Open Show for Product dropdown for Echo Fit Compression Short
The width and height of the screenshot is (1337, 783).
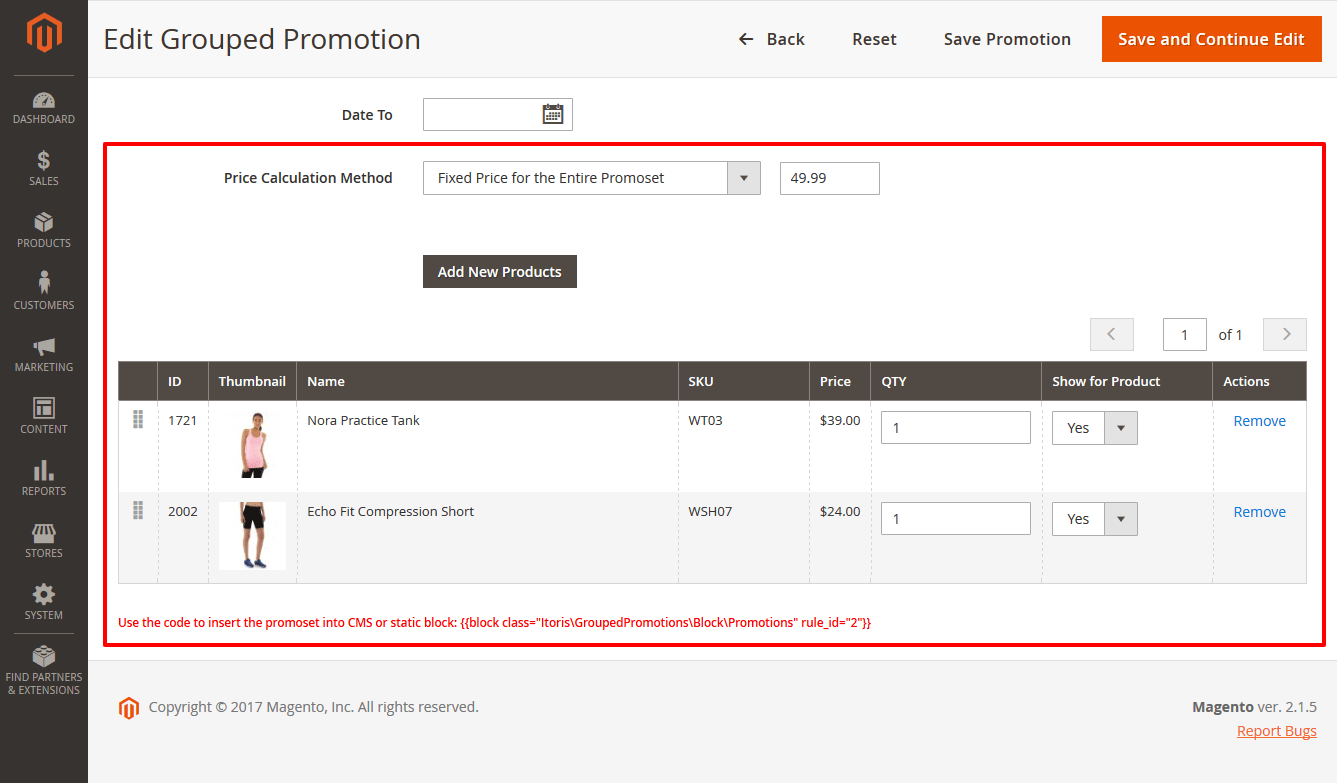[x=1120, y=518]
